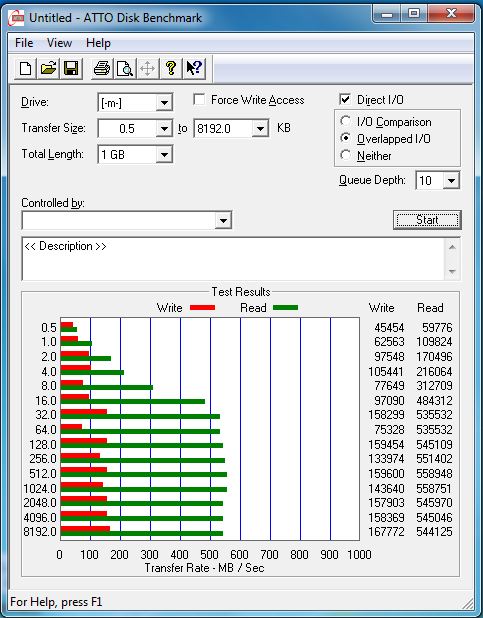The width and height of the screenshot is (483, 618).
Task: Click the read value 59776
Action: [437, 328]
